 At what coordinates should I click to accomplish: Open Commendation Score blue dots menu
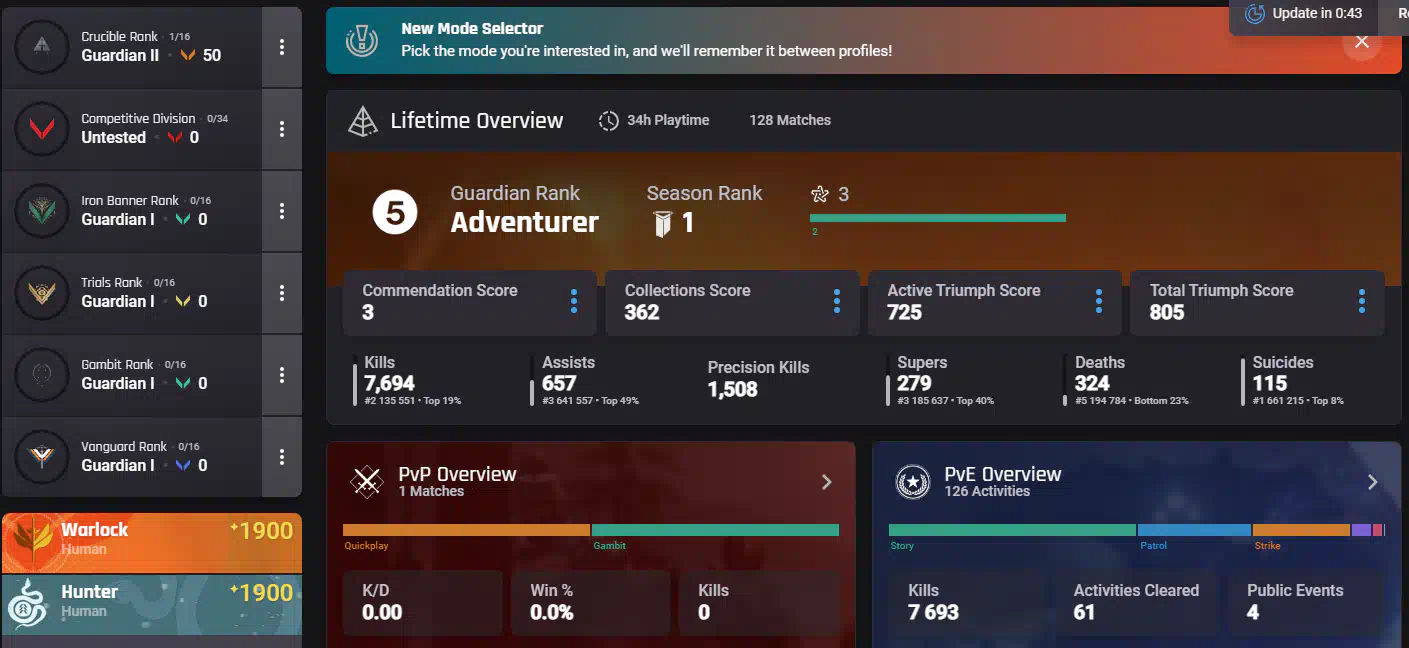pos(574,301)
